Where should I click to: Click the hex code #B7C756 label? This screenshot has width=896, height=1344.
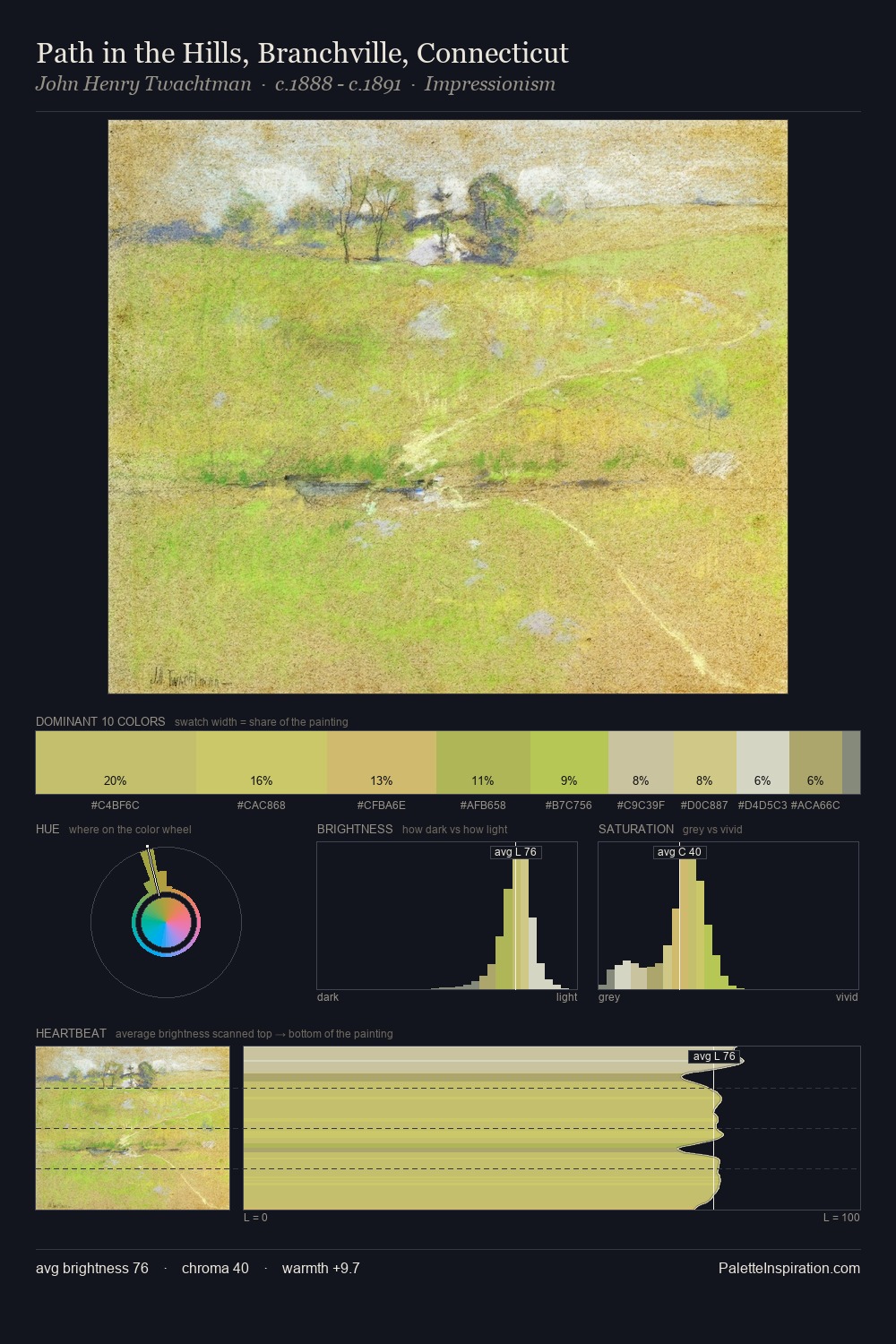click(x=569, y=806)
